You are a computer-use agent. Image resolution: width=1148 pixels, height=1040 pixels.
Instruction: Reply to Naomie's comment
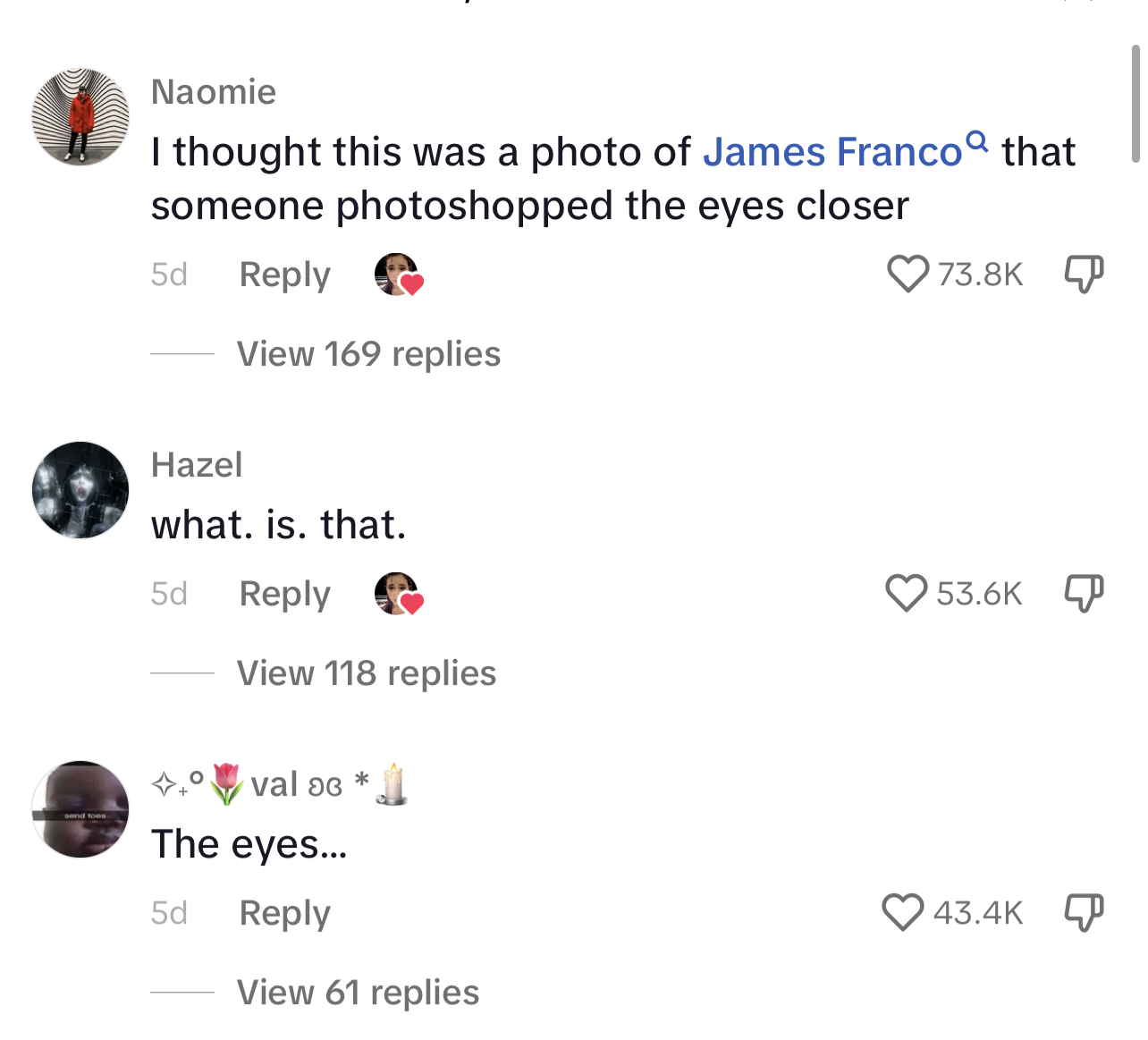tap(285, 275)
